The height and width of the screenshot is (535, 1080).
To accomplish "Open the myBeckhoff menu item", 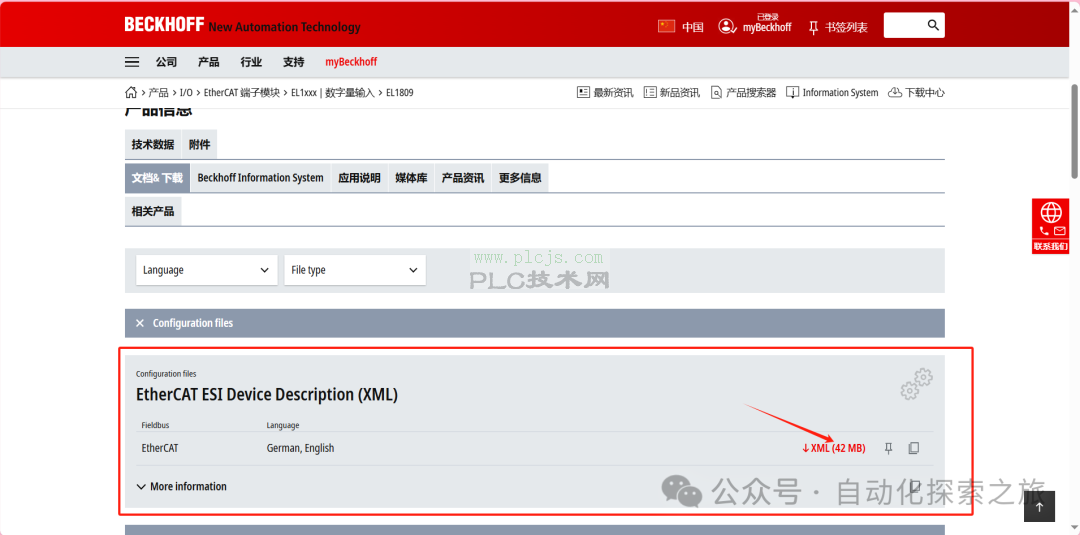I will 351,62.
